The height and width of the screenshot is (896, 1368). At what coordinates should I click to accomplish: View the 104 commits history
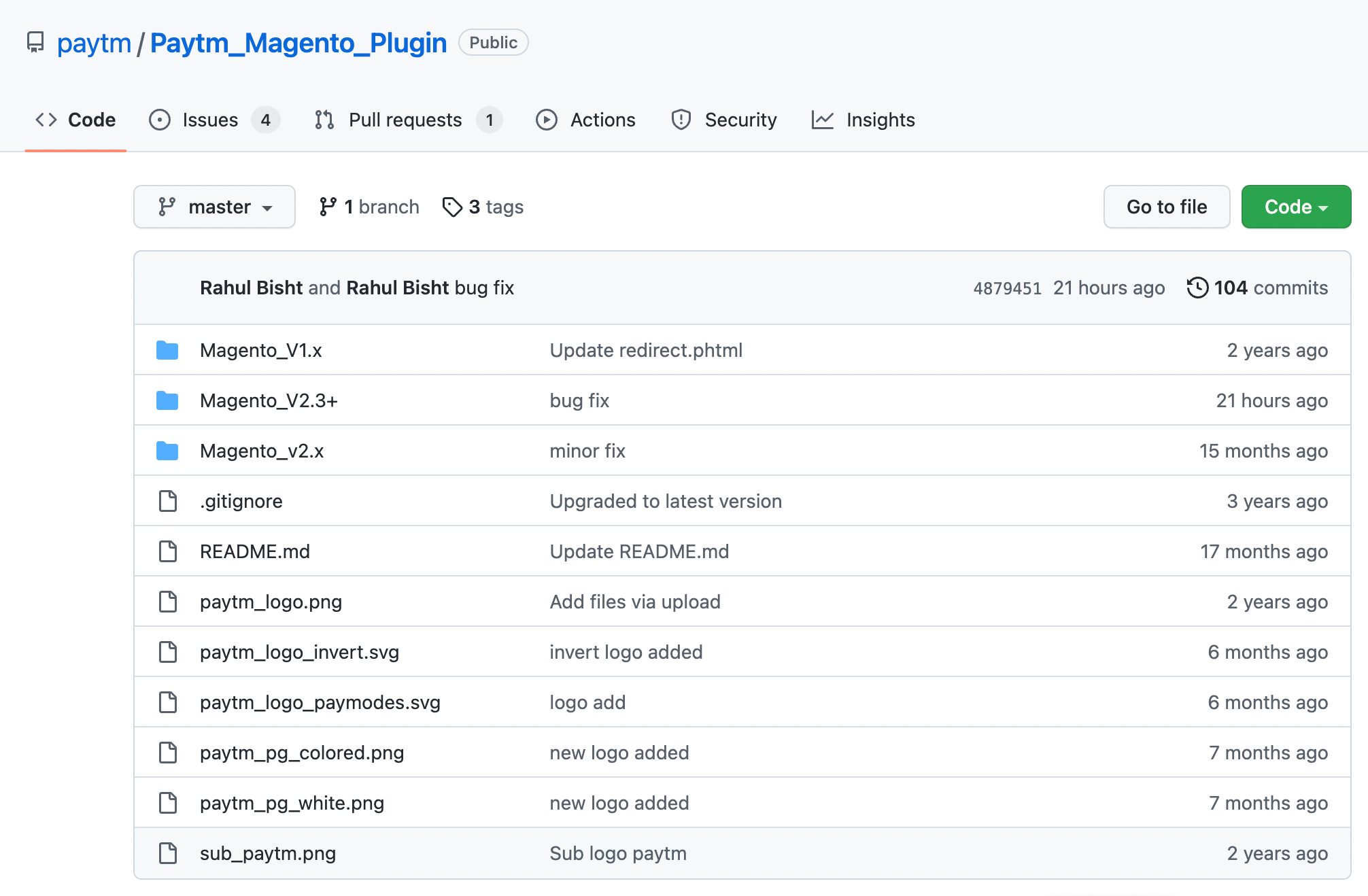tap(1257, 288)
